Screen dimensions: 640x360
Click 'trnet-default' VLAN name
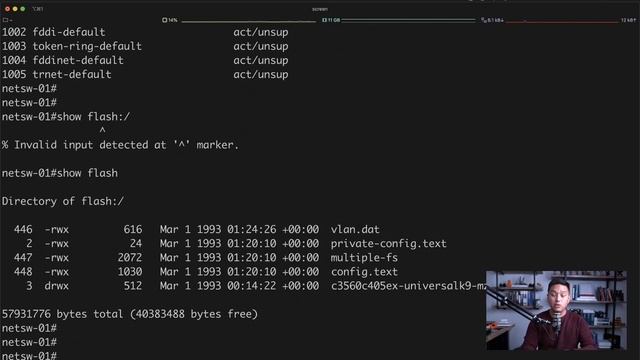click(x=72, y=74)
